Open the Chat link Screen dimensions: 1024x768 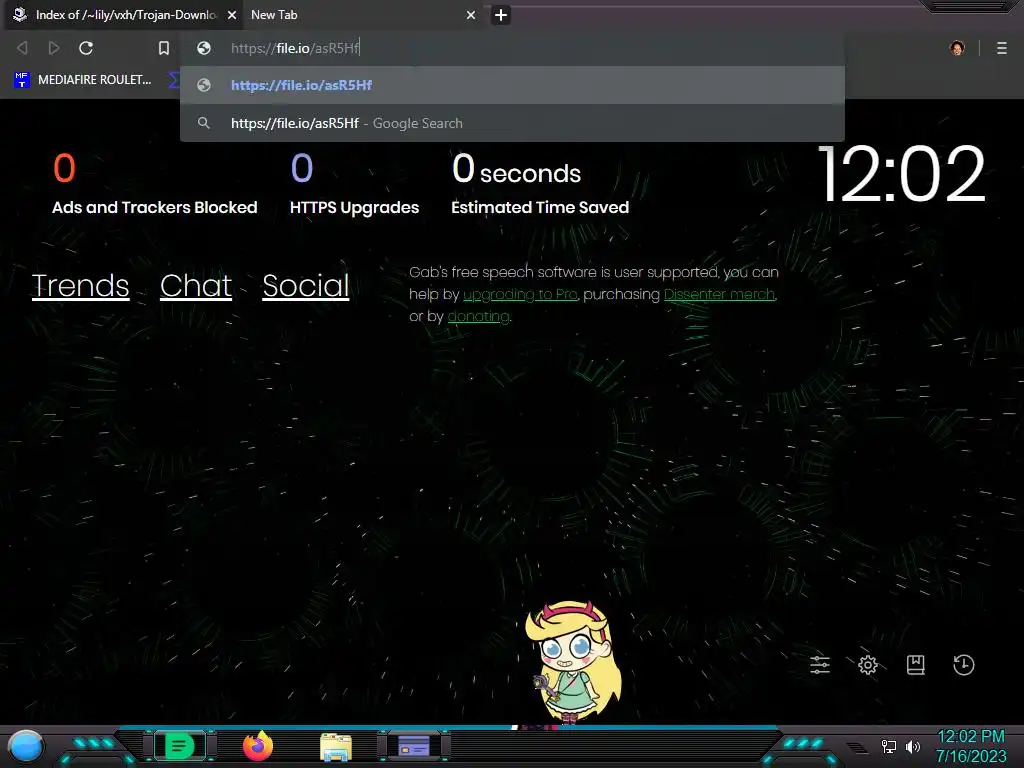(x=196, y=286)
